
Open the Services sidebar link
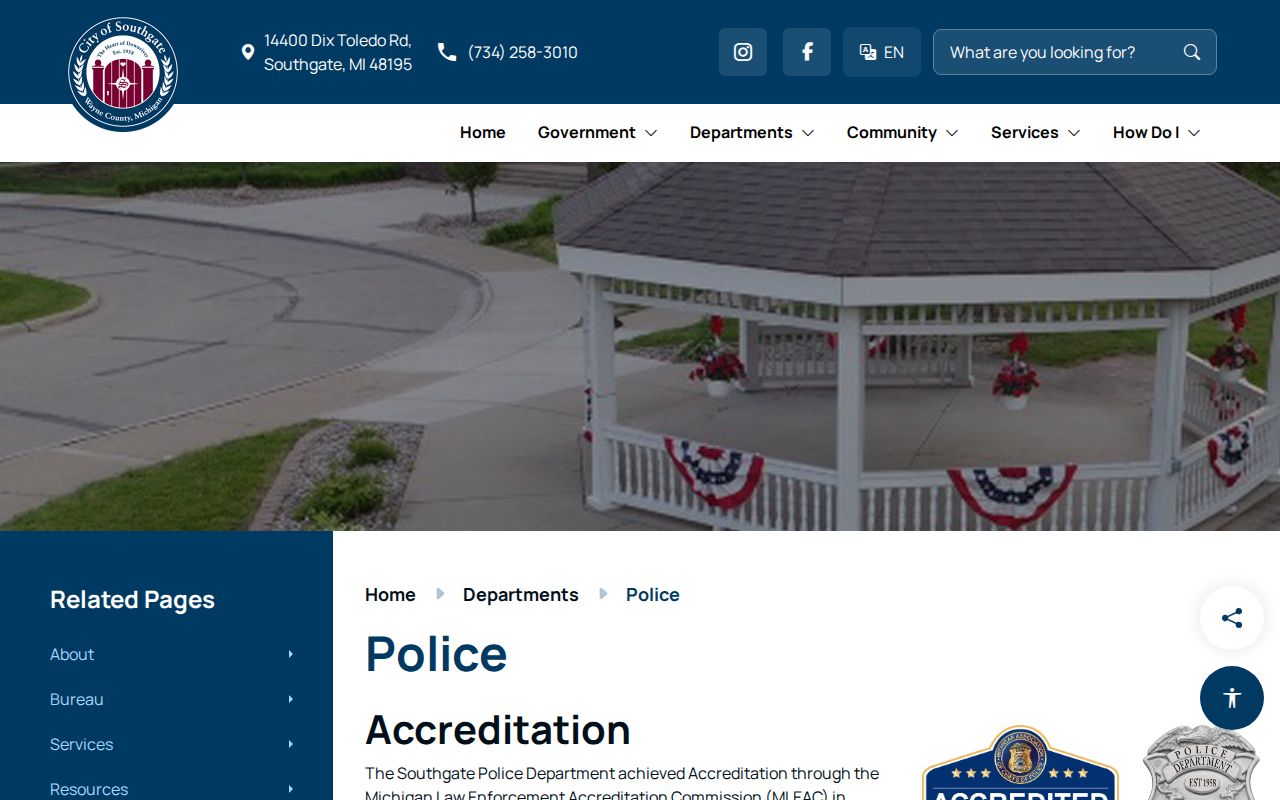pos(81,744)
